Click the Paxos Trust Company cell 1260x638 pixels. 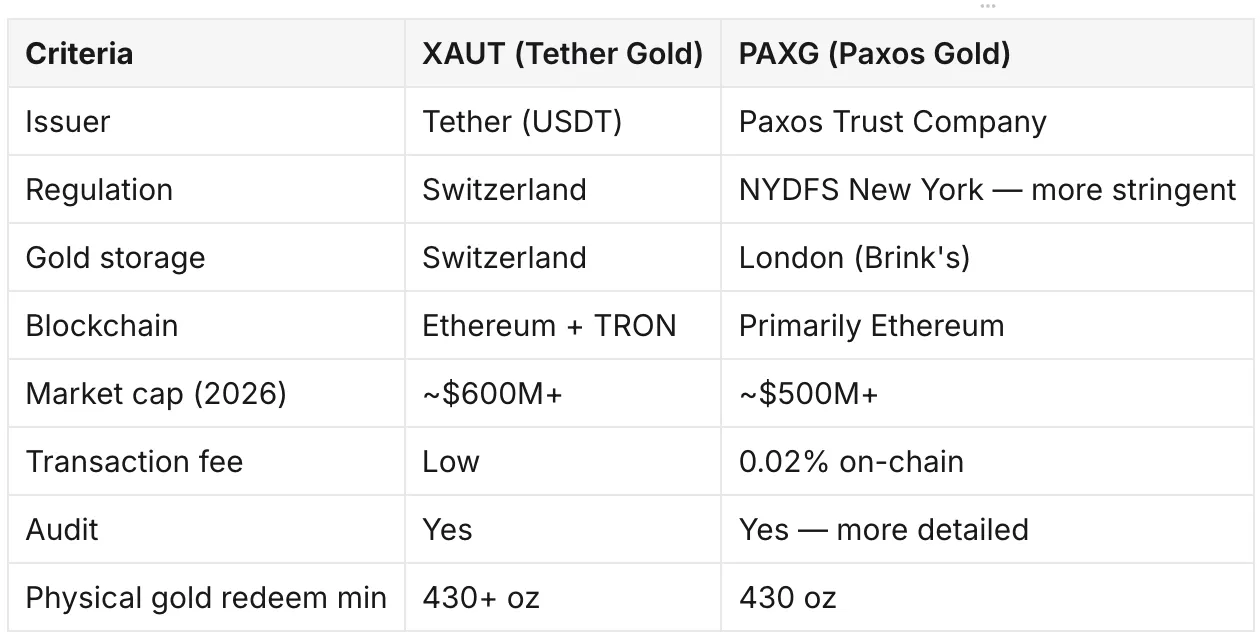987,121
